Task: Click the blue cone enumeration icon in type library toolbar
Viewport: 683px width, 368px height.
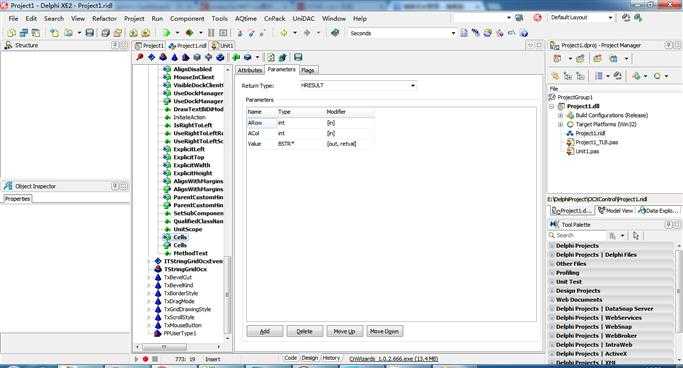Action: coord(174,57)
